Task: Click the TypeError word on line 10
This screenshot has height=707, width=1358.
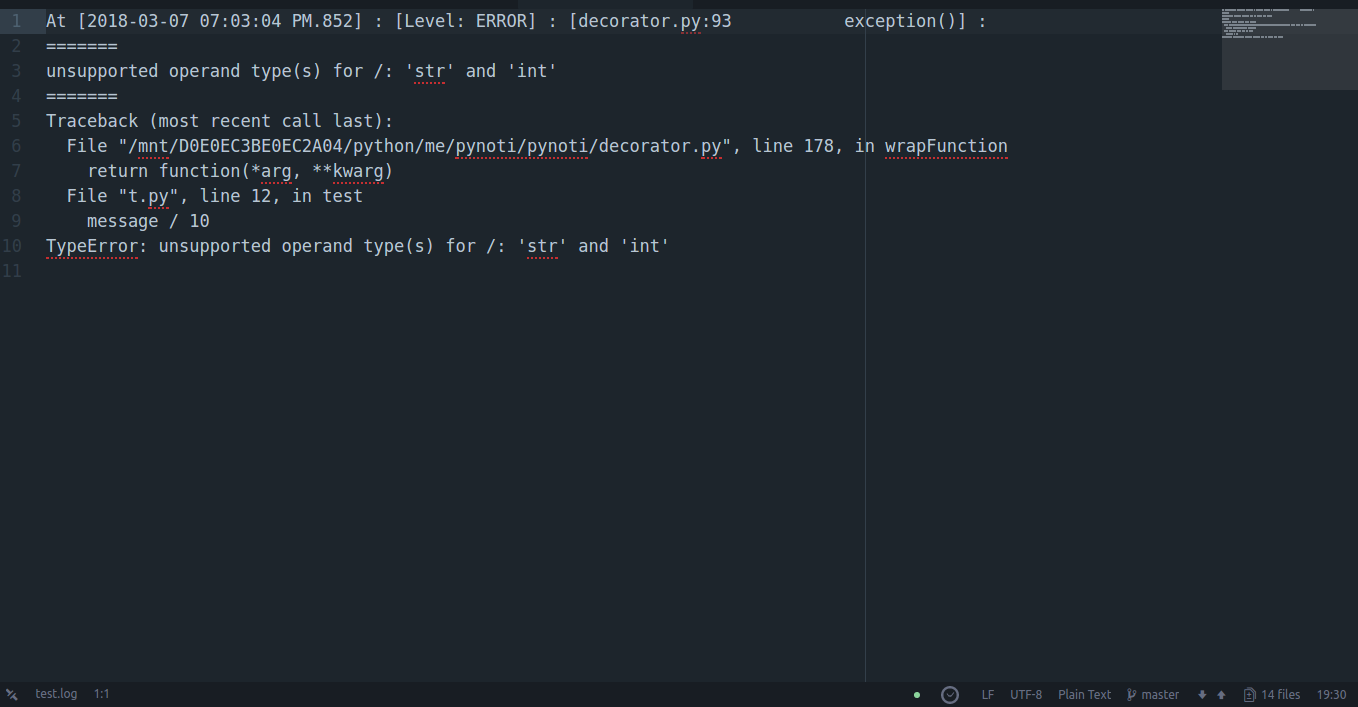Action: point(92,246)
